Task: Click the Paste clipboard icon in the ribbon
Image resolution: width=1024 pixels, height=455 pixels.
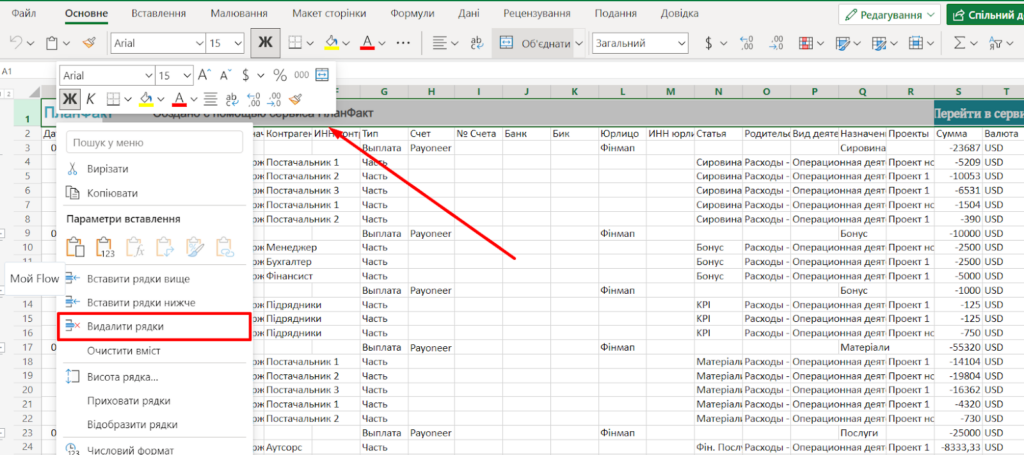Action: click(52, 43)
